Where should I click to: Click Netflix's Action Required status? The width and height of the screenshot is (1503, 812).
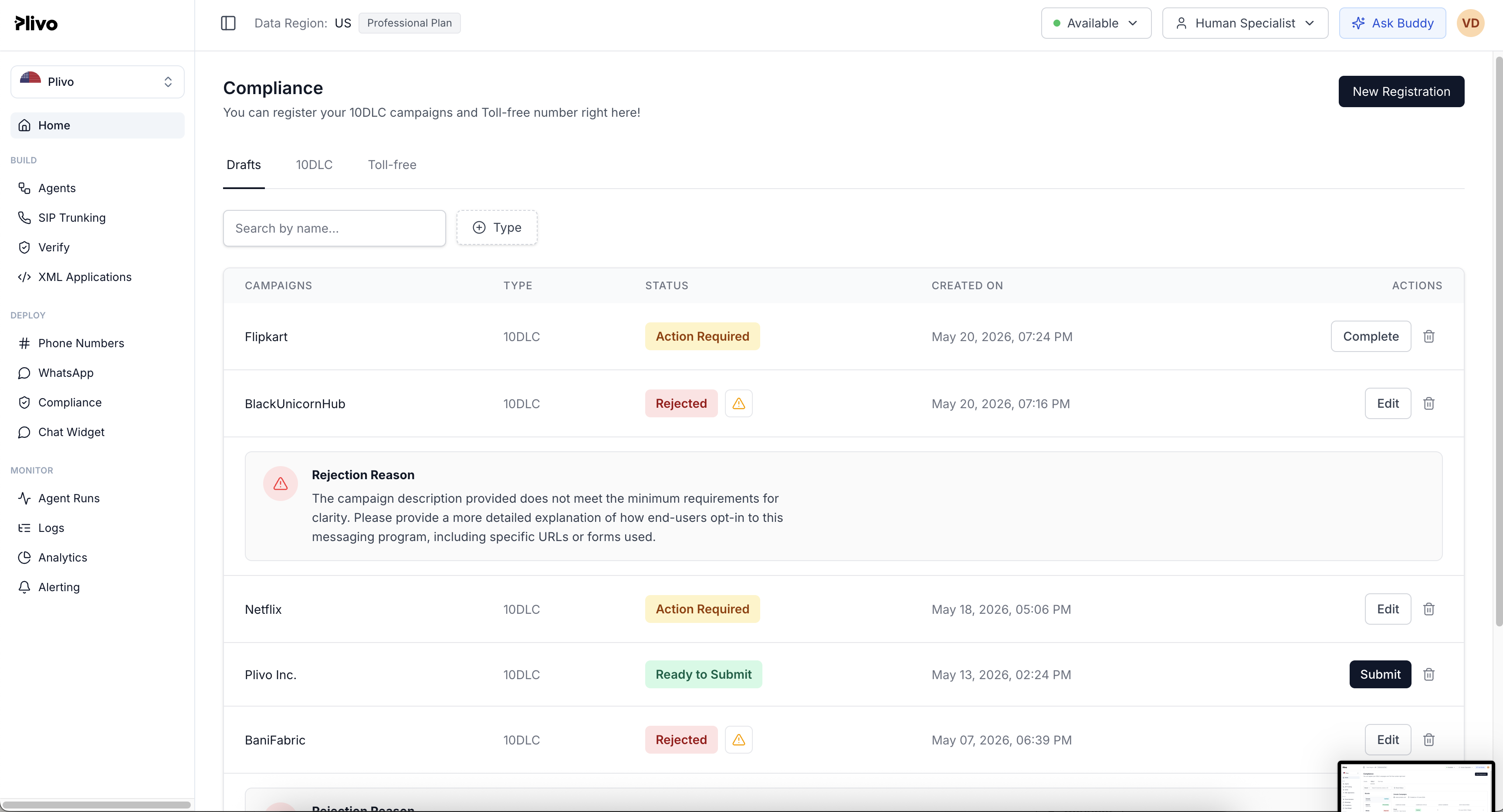(702, 609)
